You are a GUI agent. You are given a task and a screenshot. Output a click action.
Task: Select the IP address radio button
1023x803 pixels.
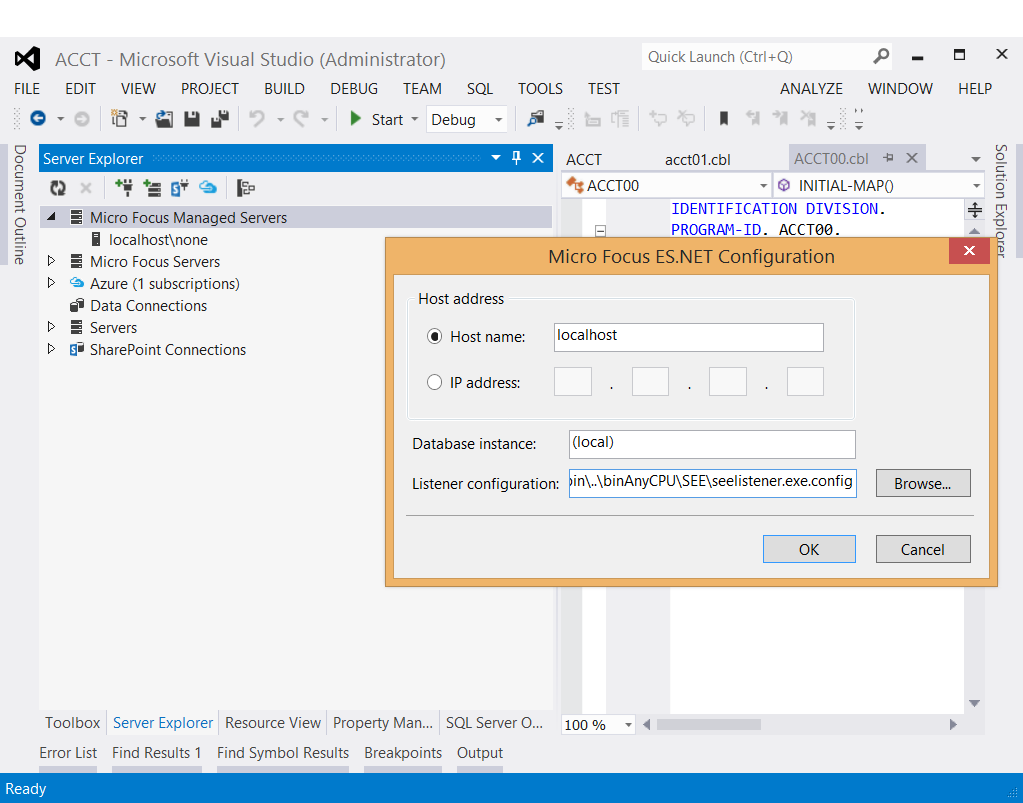[435, 382]
